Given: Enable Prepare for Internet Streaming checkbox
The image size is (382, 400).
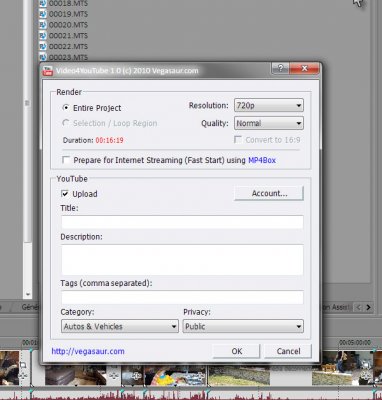Looking at the screenshot, I should pos(66,160).
